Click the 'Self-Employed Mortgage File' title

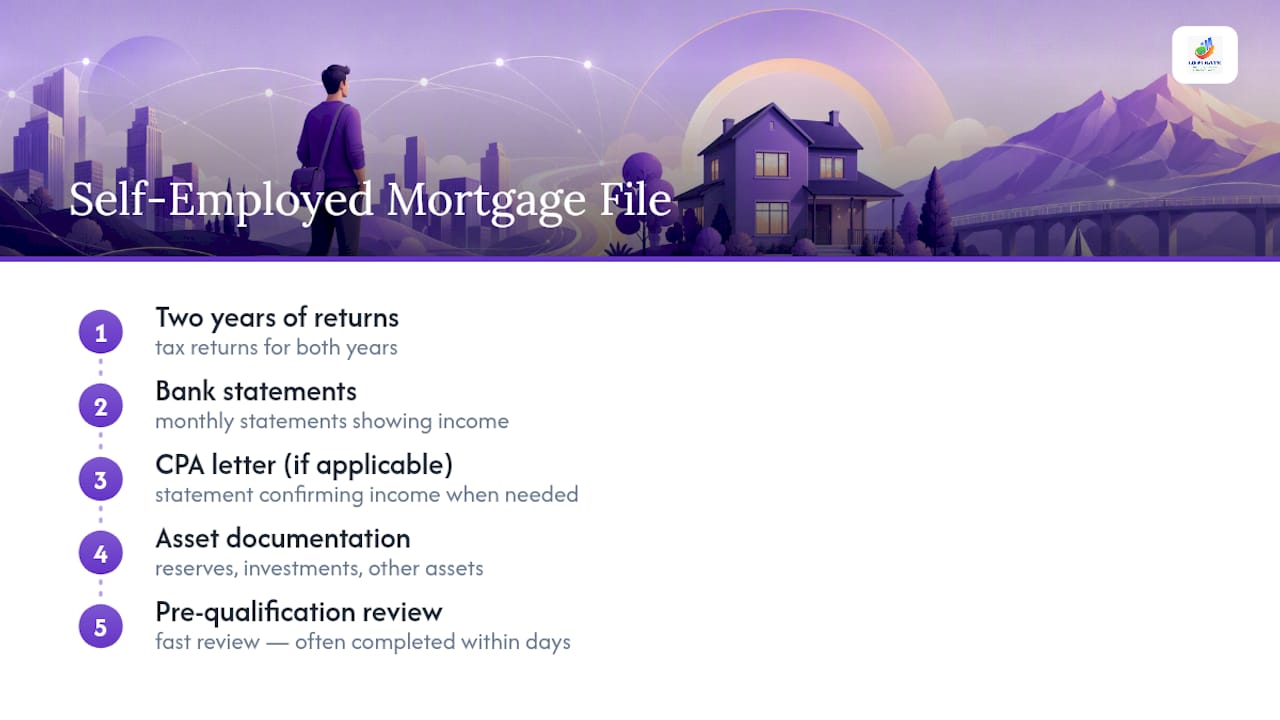pos(370,199)
